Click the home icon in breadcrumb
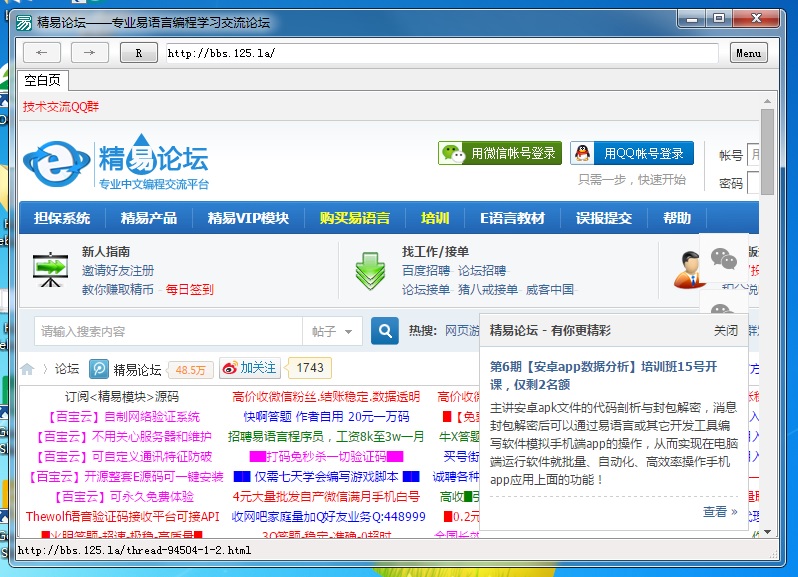 coord(27,369)
